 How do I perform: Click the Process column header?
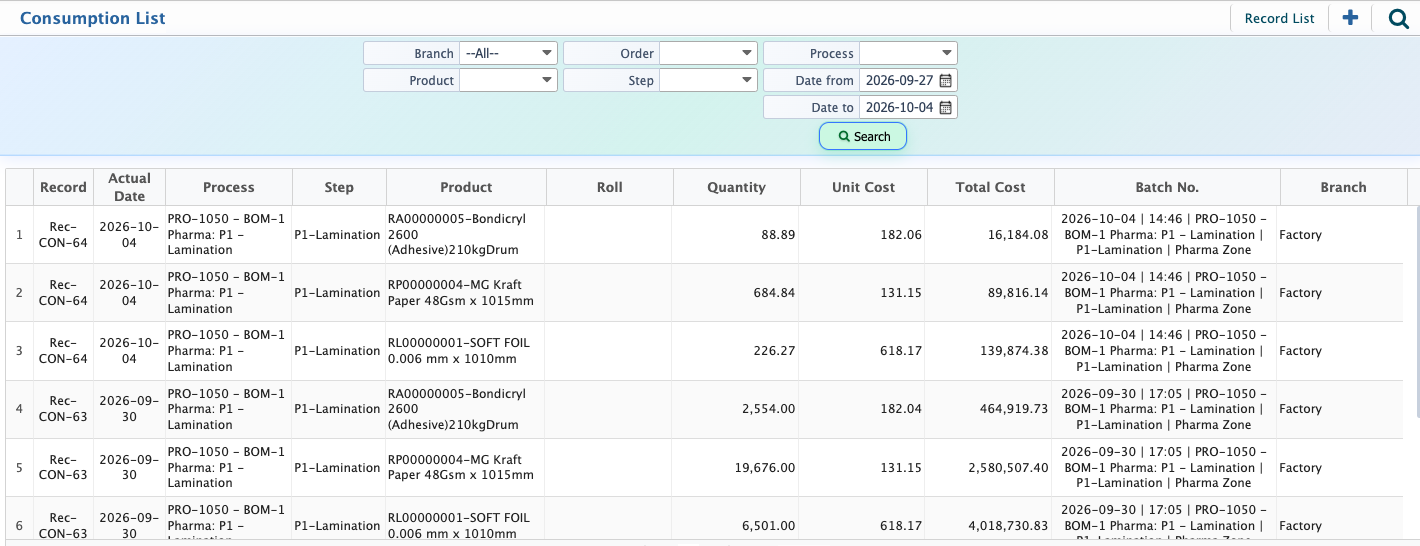click(x=229, y=187)
